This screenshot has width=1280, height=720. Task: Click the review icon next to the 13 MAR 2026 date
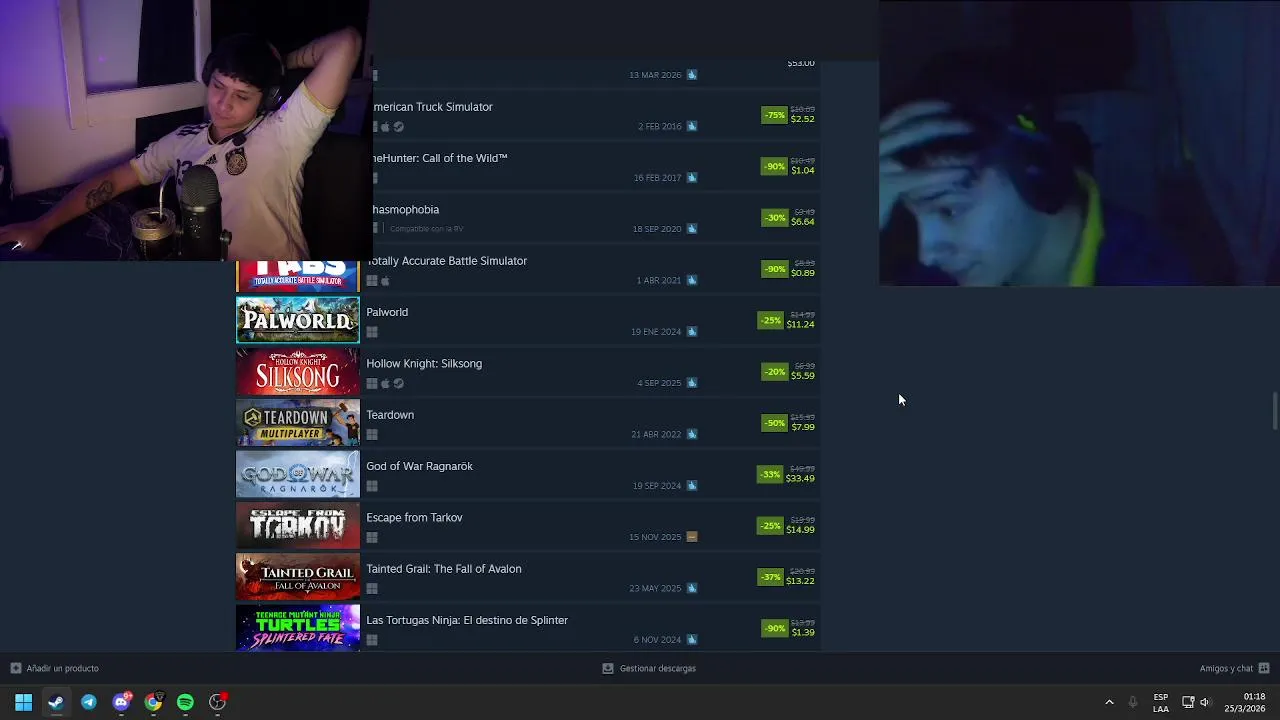click(x=692, y=75)
